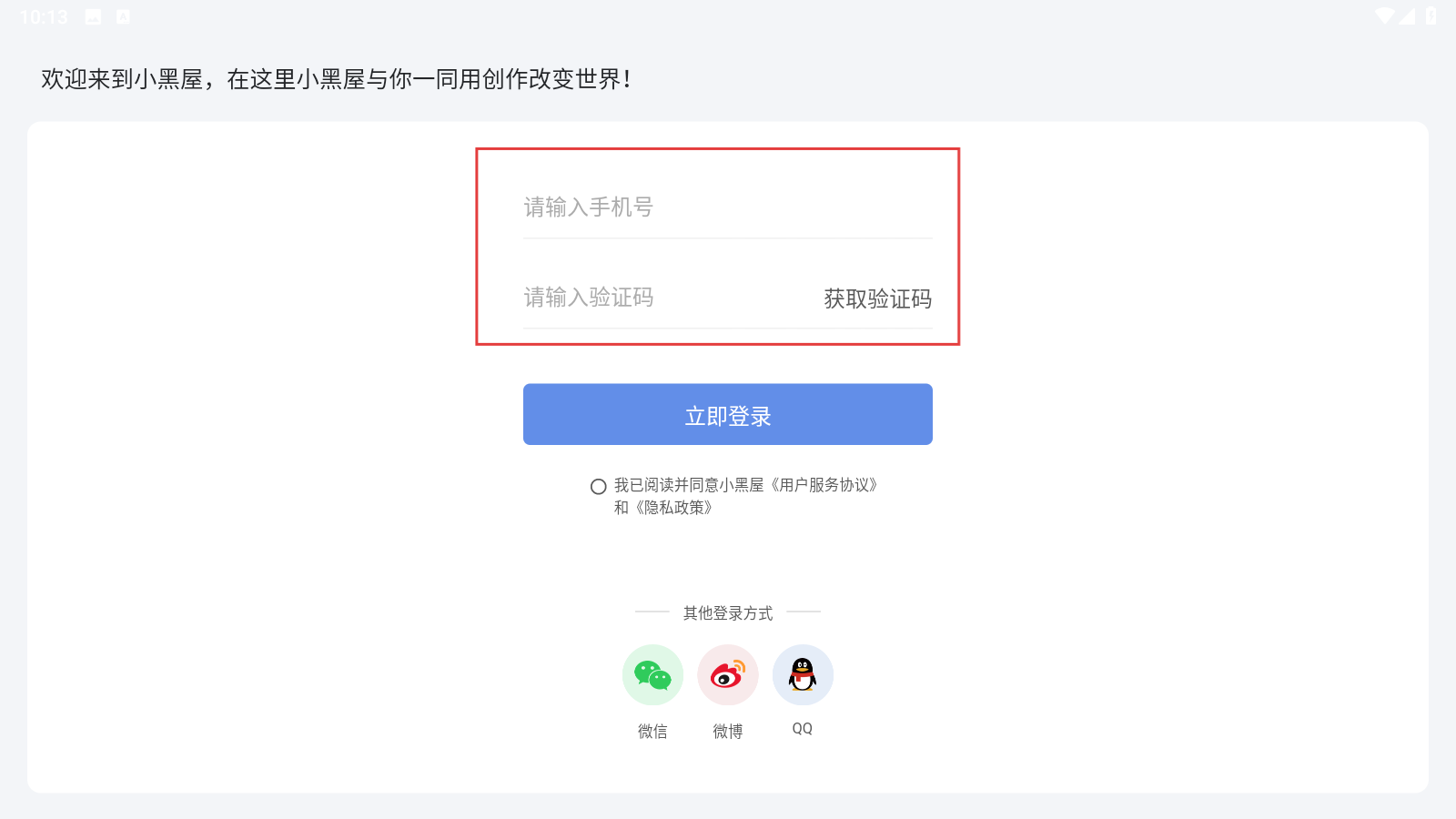Screen dimensions: 1456x819
Task: Click the clock time in the status bar
Action: [44, 17]
